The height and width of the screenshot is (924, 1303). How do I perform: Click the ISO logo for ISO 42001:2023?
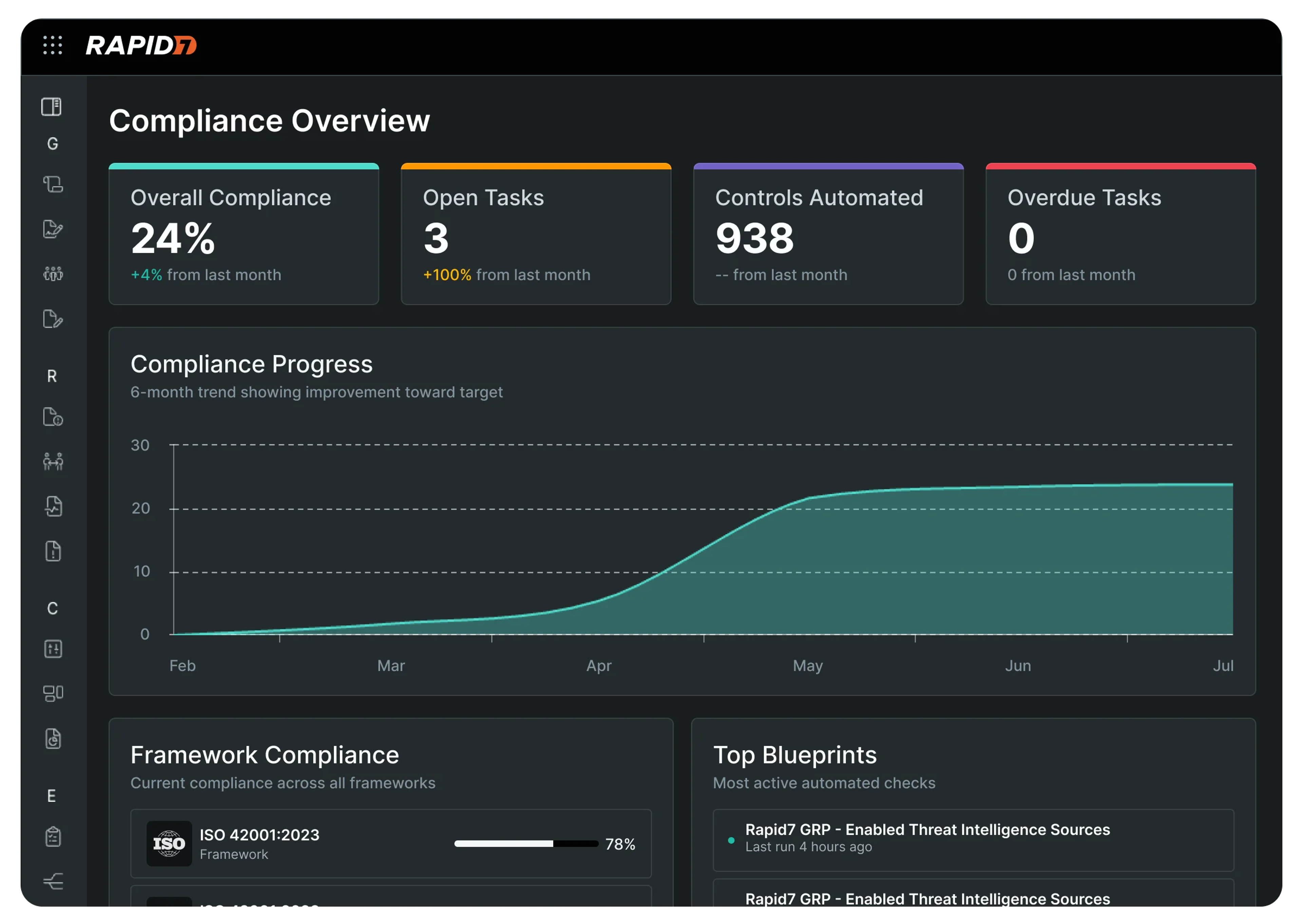[169, 843]
